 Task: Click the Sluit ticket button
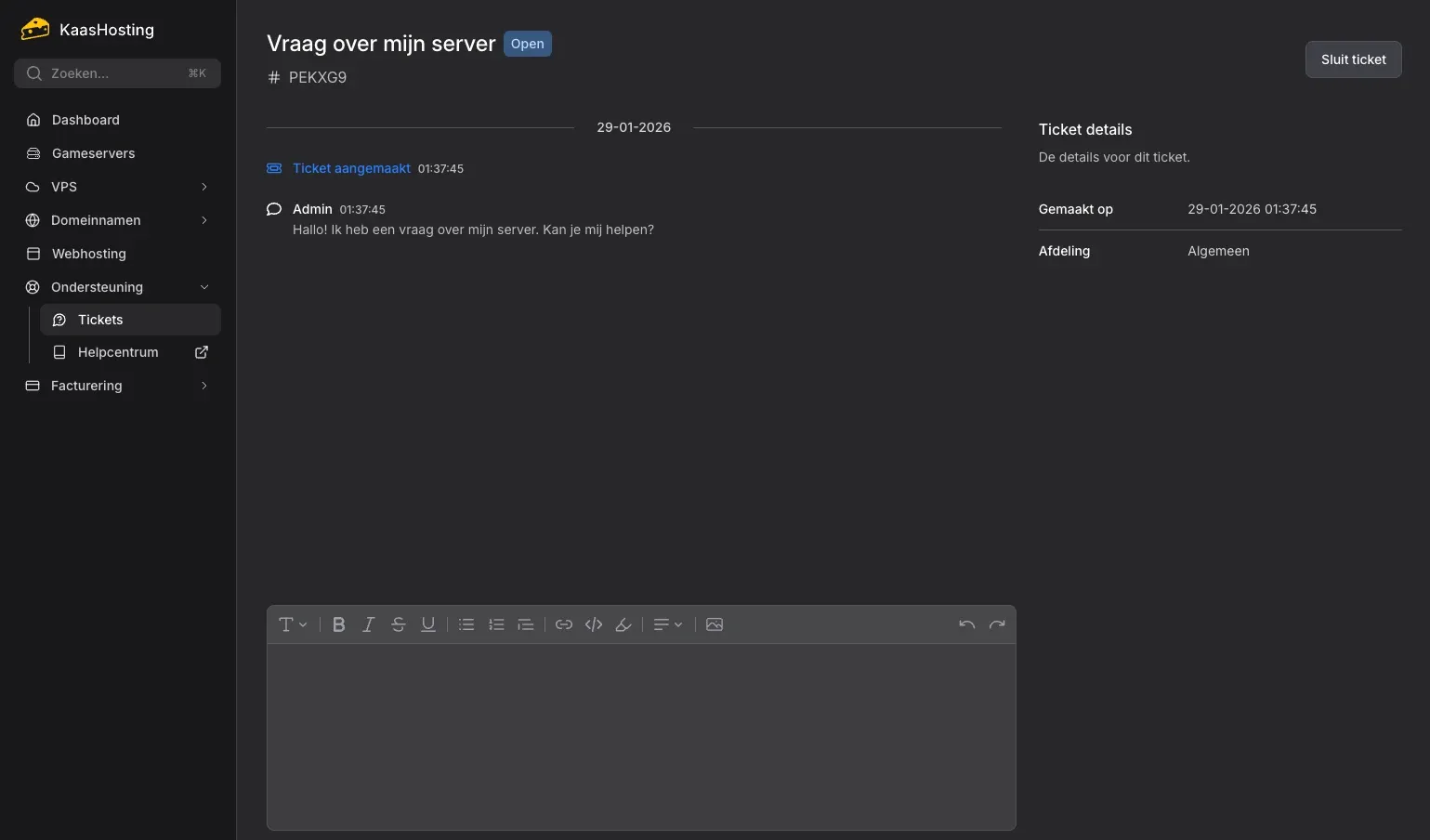1353,59
